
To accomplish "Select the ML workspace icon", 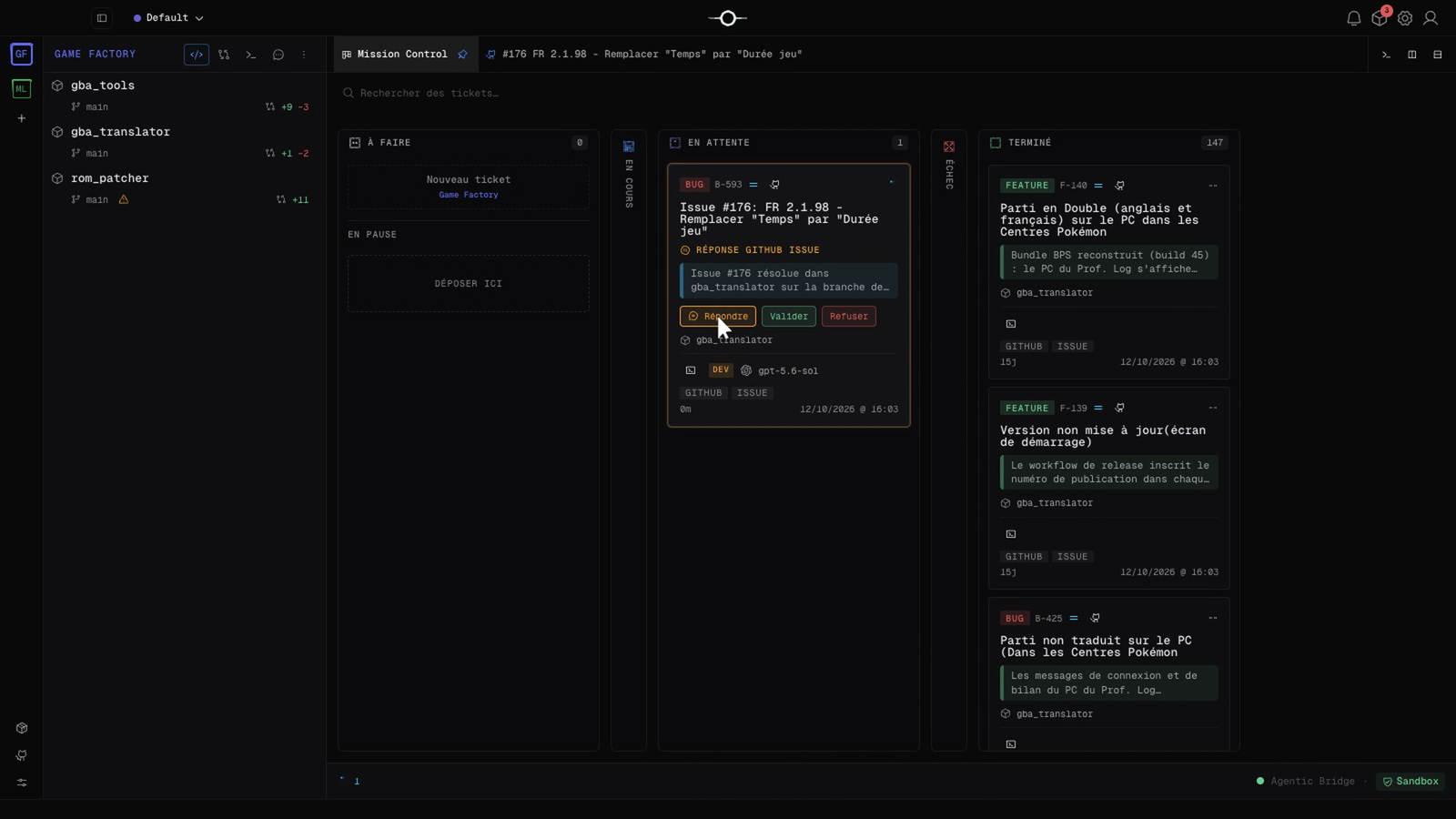I will pos(22,88).
